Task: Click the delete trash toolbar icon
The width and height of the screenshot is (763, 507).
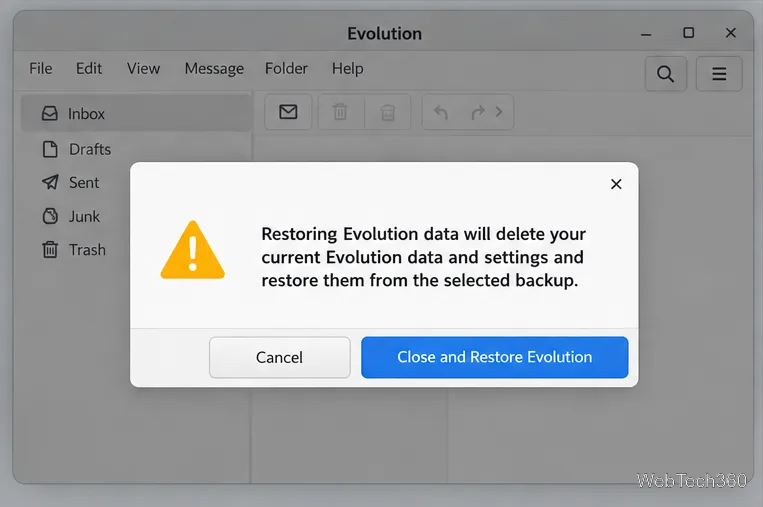Action: pos(340,112)
